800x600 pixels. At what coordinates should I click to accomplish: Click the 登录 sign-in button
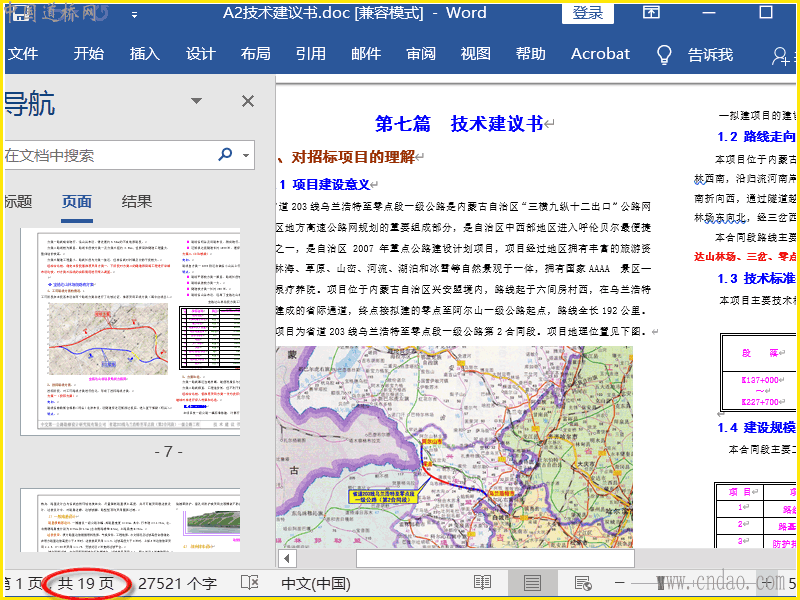point(588,13)
